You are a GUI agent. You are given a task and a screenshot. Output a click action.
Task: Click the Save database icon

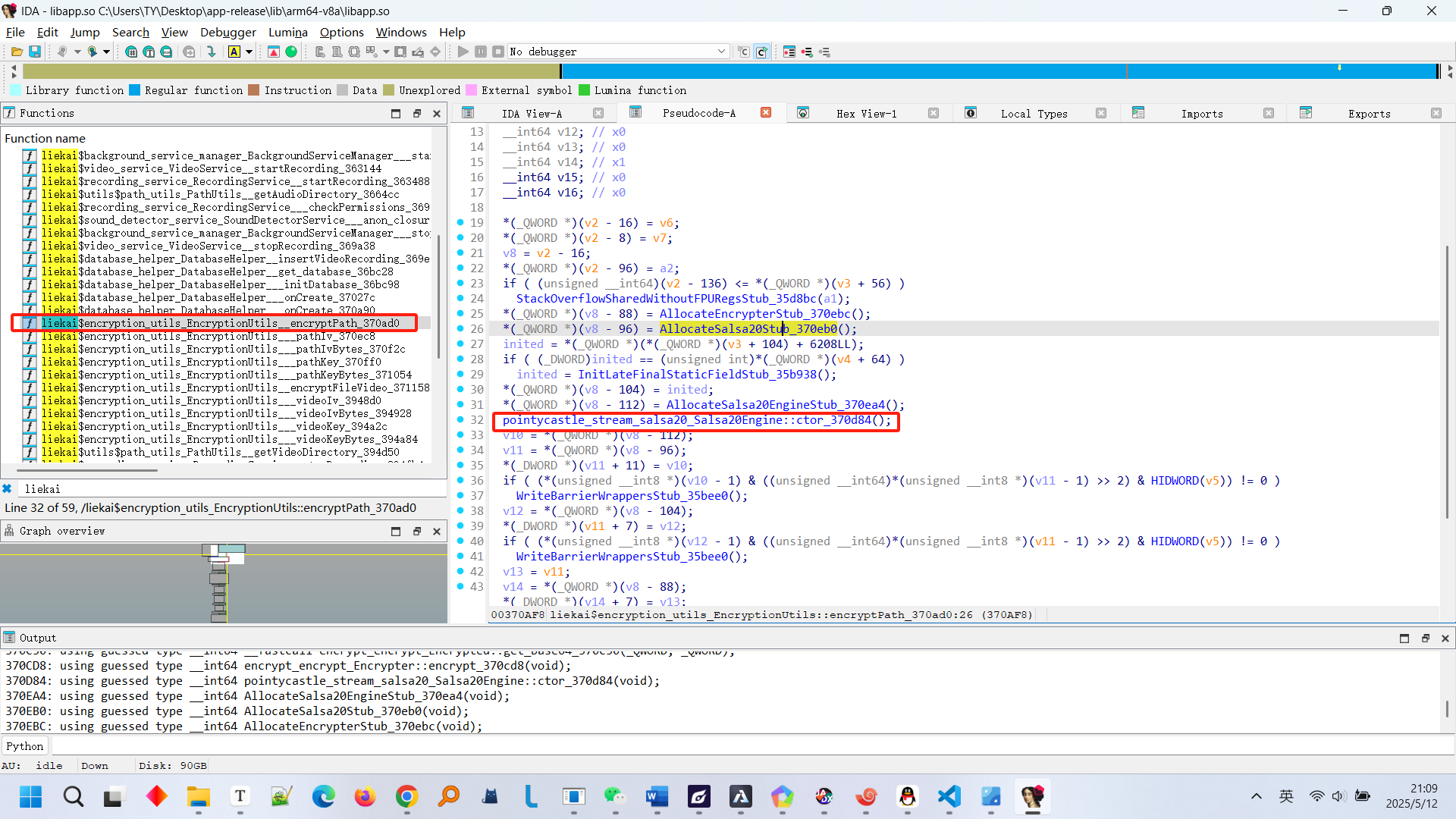tap(35, 52)
